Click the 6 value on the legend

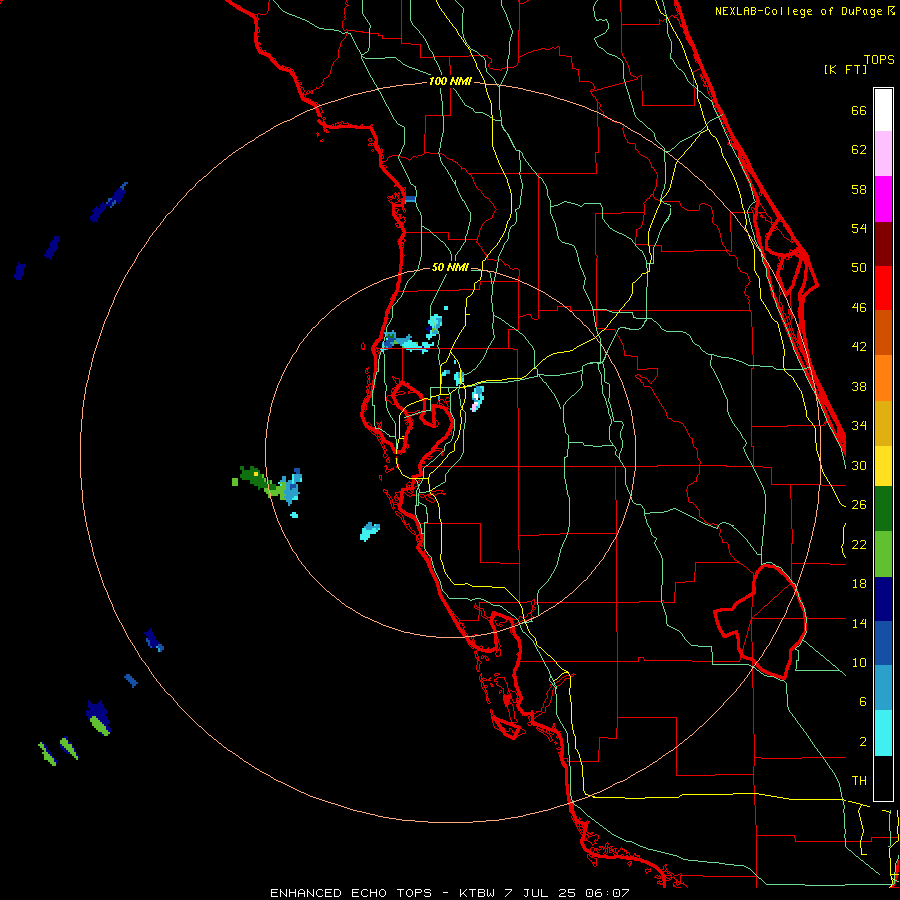click(x=862, y=702)
